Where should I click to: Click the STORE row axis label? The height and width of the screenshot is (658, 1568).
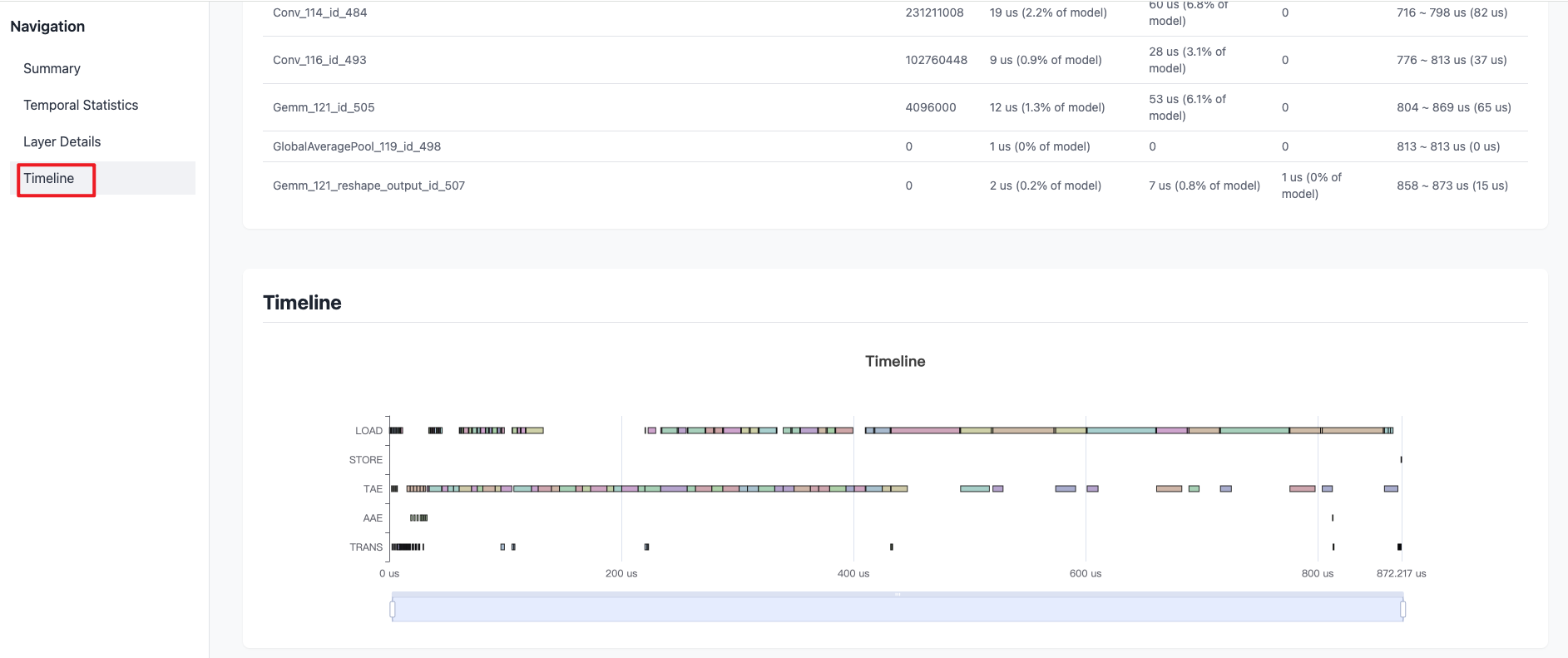pyautogui.click(x=366, y=460)
